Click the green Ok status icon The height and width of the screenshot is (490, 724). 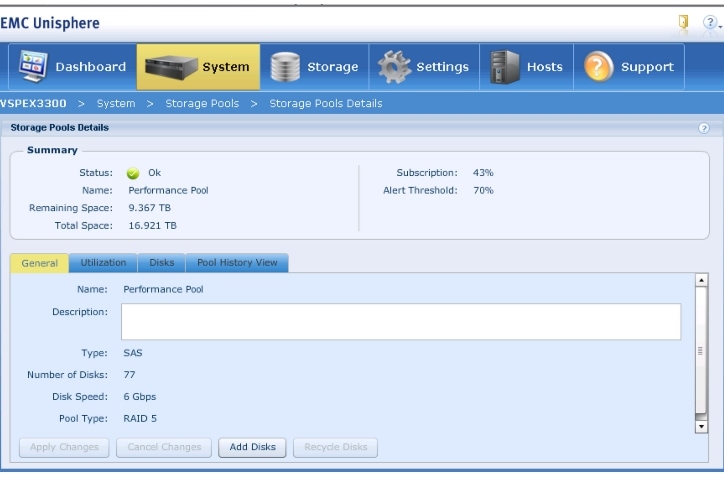(133, 173)
